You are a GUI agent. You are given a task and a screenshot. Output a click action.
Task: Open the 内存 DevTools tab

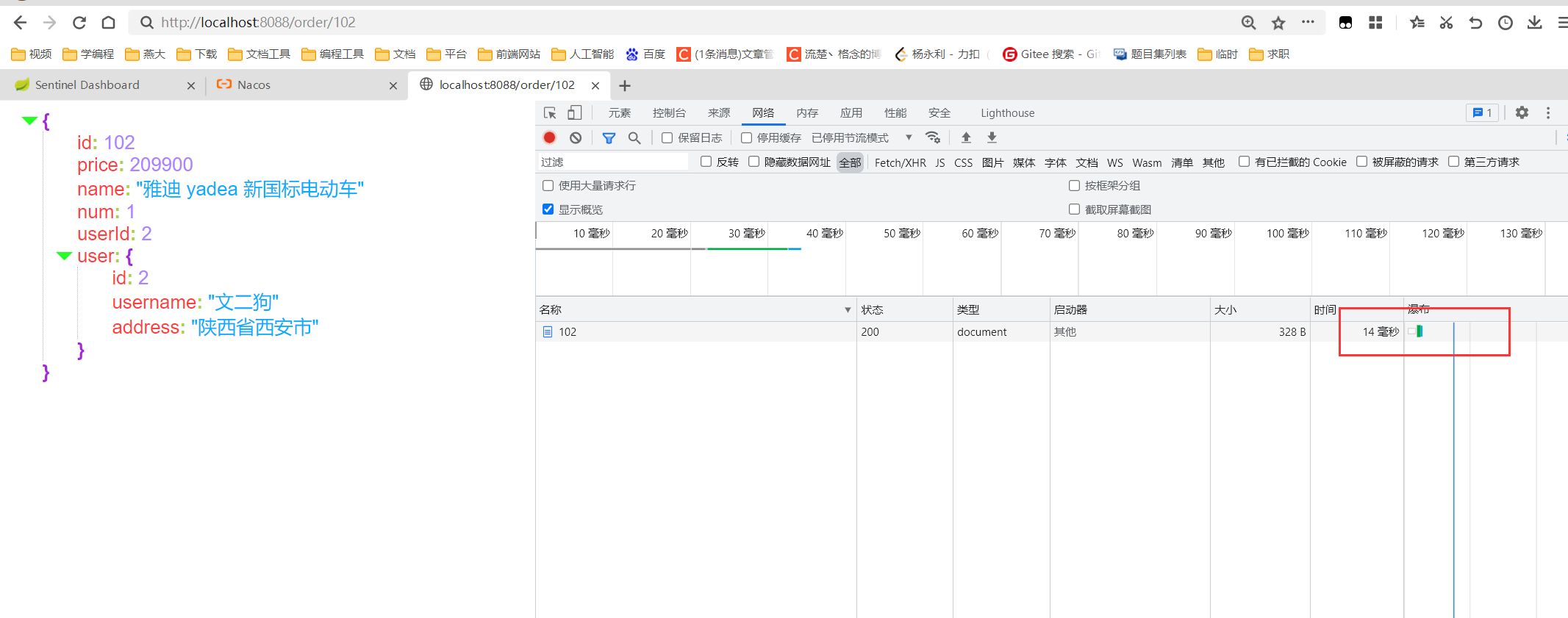pos(807,112)
